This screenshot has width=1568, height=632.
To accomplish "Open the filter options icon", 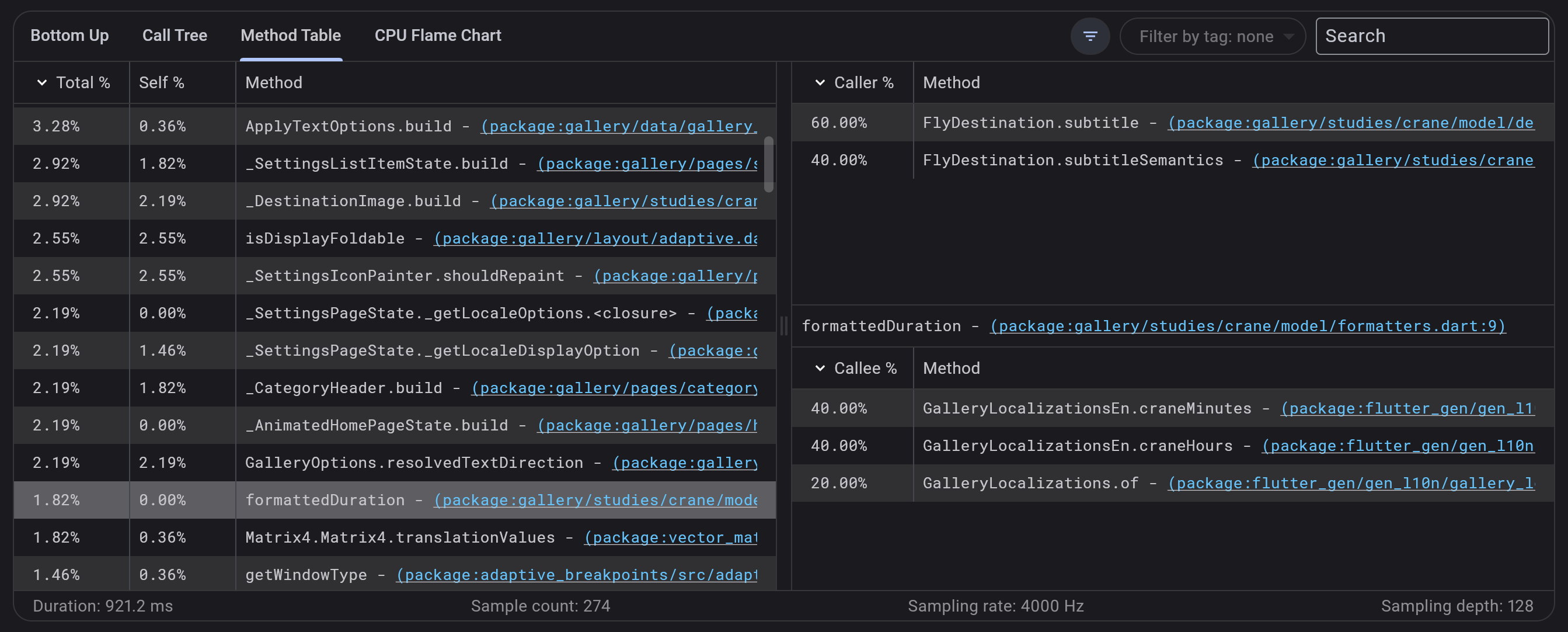I will pyautogui.click(x=1090, y=36).
